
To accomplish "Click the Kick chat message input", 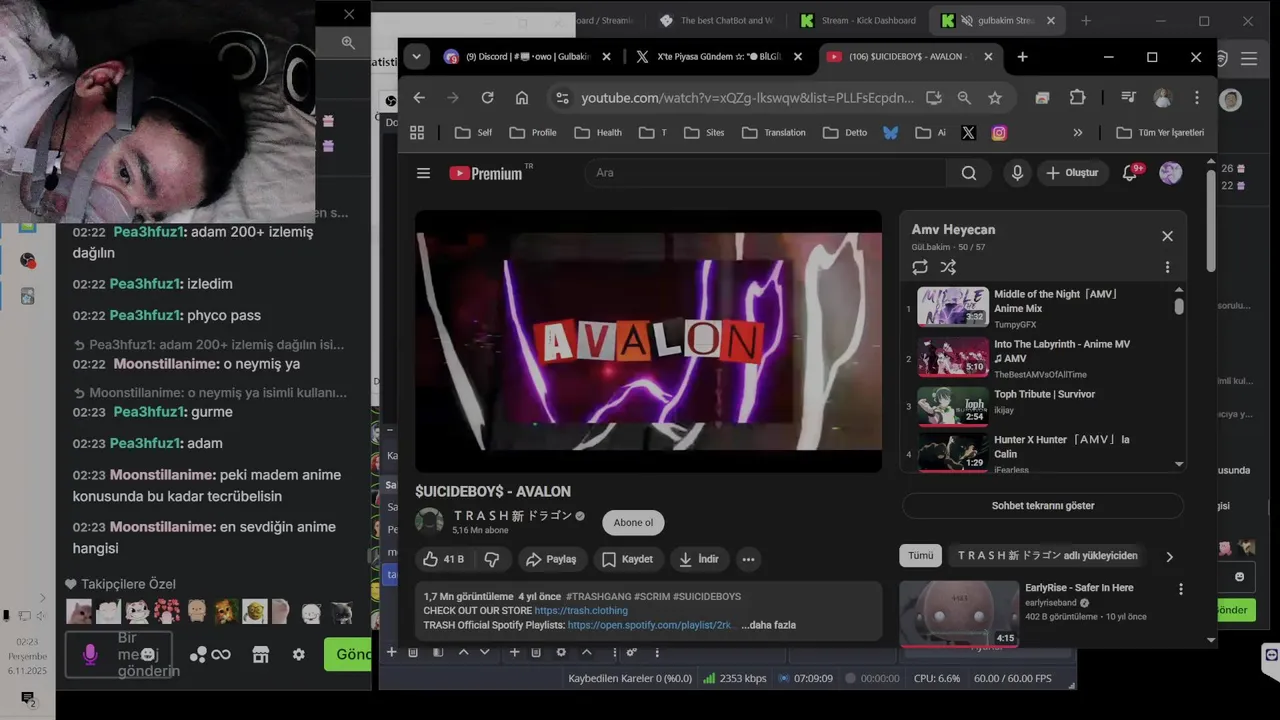I will (x=119, y=654).
